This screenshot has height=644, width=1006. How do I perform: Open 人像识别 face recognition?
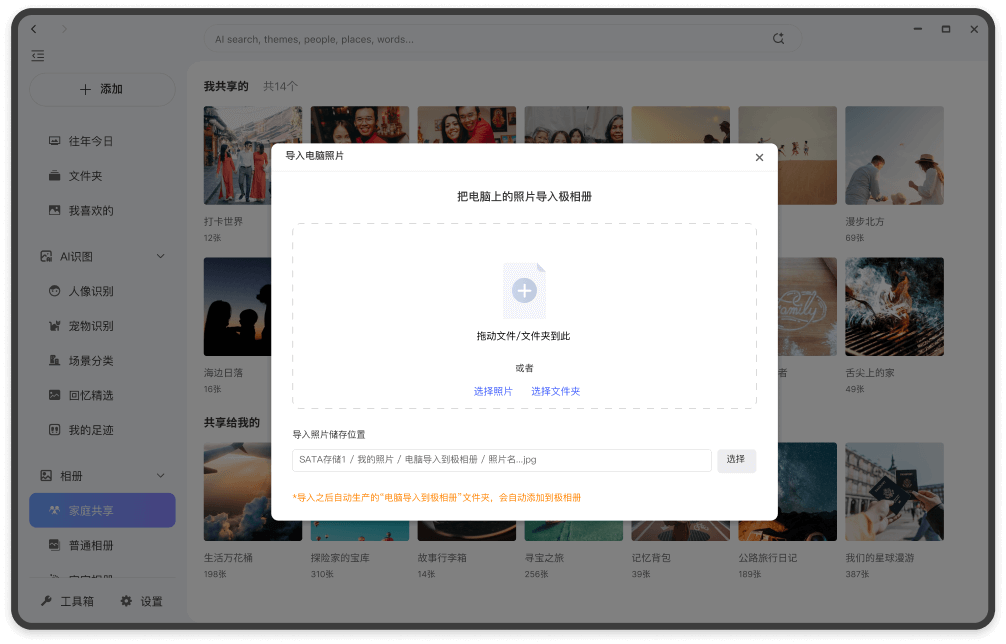tap(90, 291)
